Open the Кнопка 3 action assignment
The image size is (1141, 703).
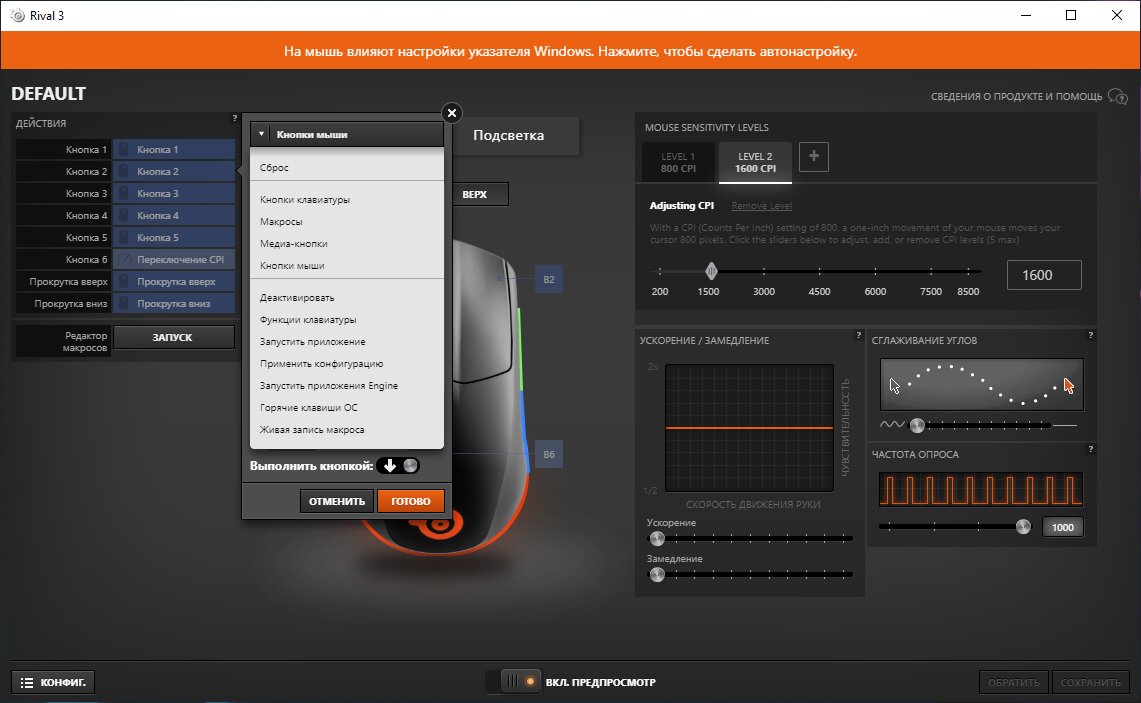click(174, 194)
